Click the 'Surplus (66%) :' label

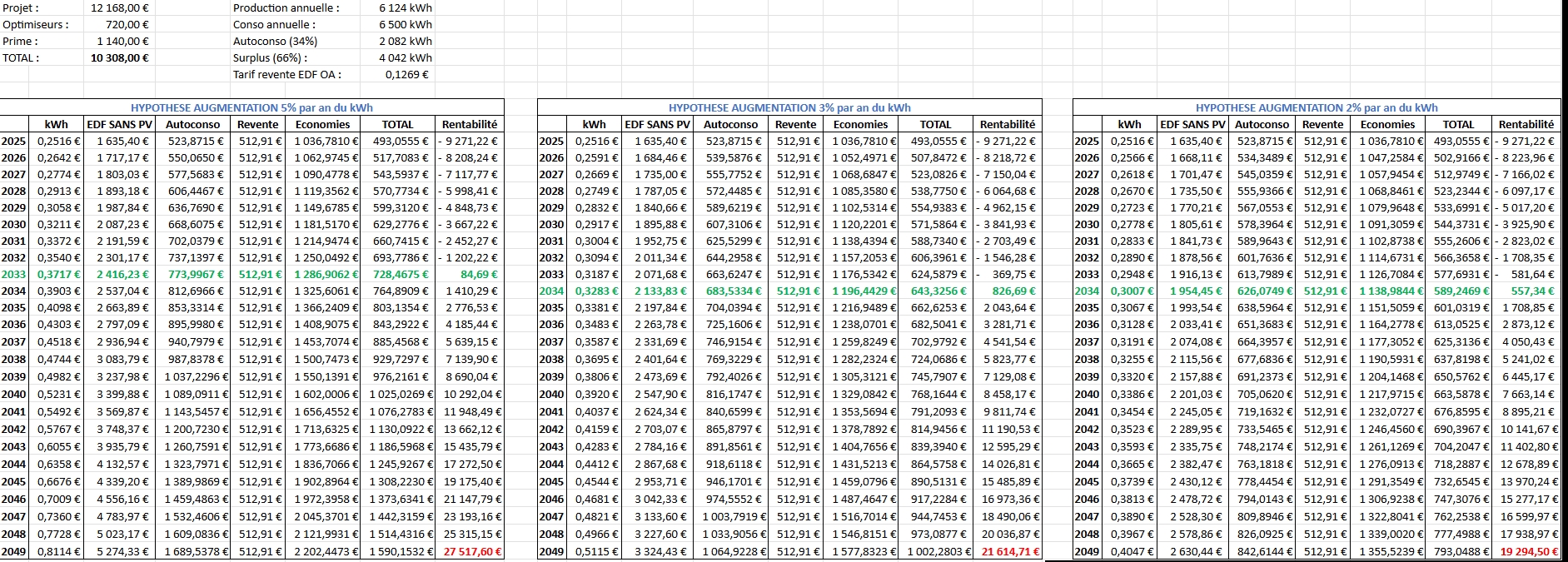[x=270, y=57]
